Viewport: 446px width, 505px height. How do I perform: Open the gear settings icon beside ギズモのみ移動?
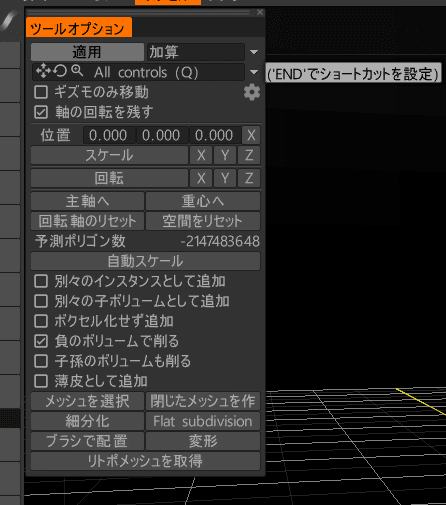tap(252, 92)
